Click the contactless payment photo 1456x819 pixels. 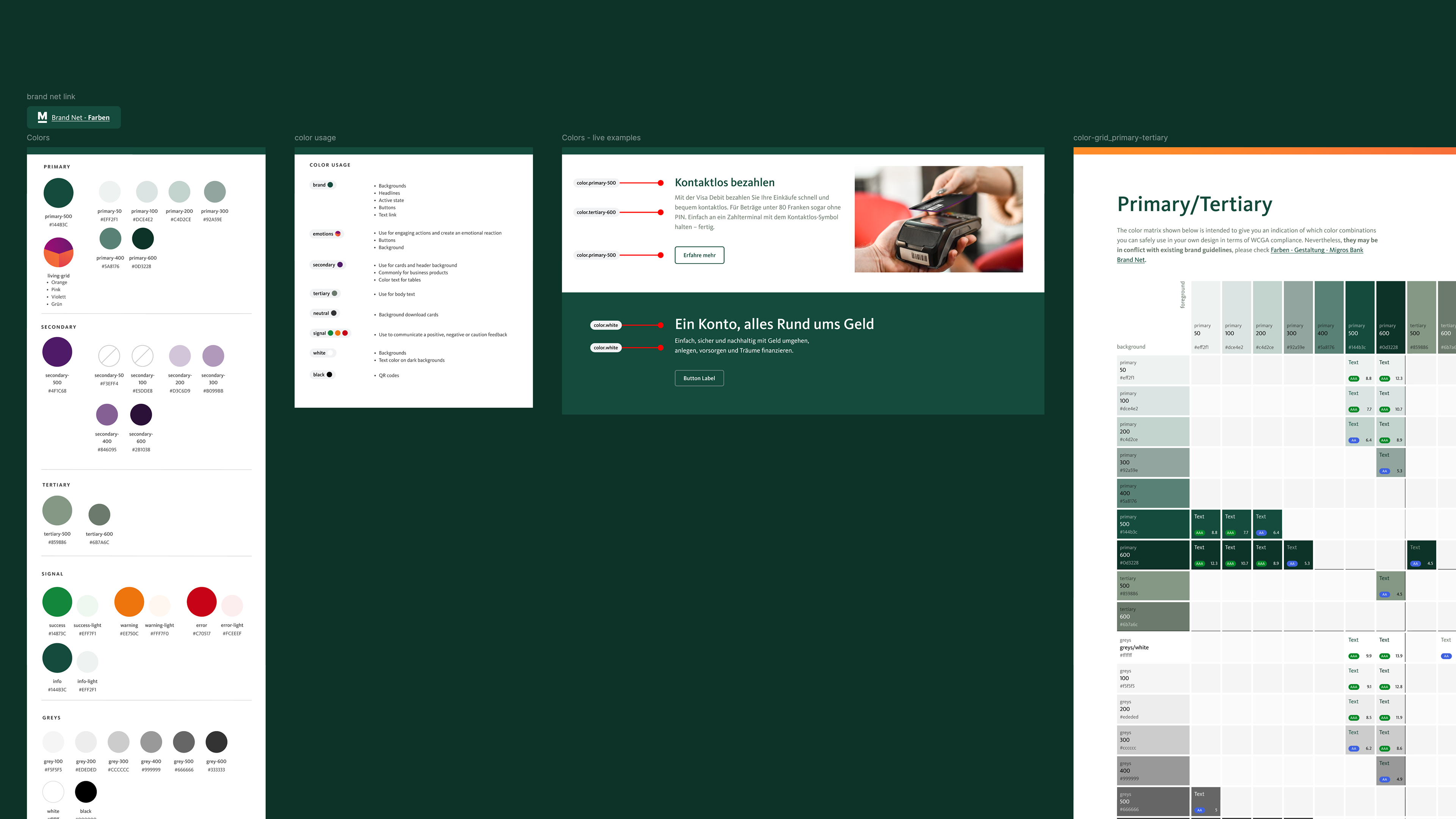coord(938,219)
